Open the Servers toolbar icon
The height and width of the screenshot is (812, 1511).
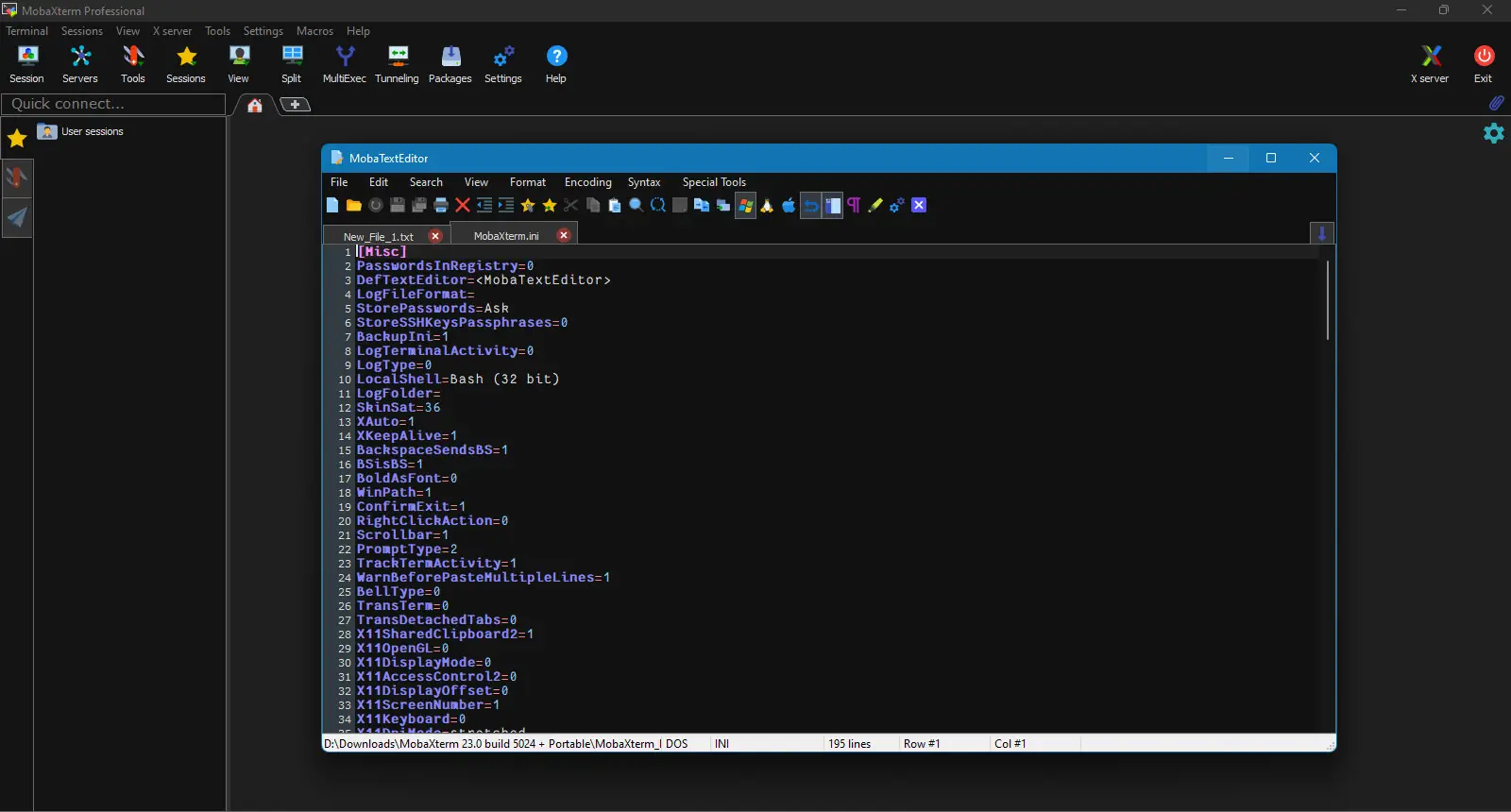[80, 64]
